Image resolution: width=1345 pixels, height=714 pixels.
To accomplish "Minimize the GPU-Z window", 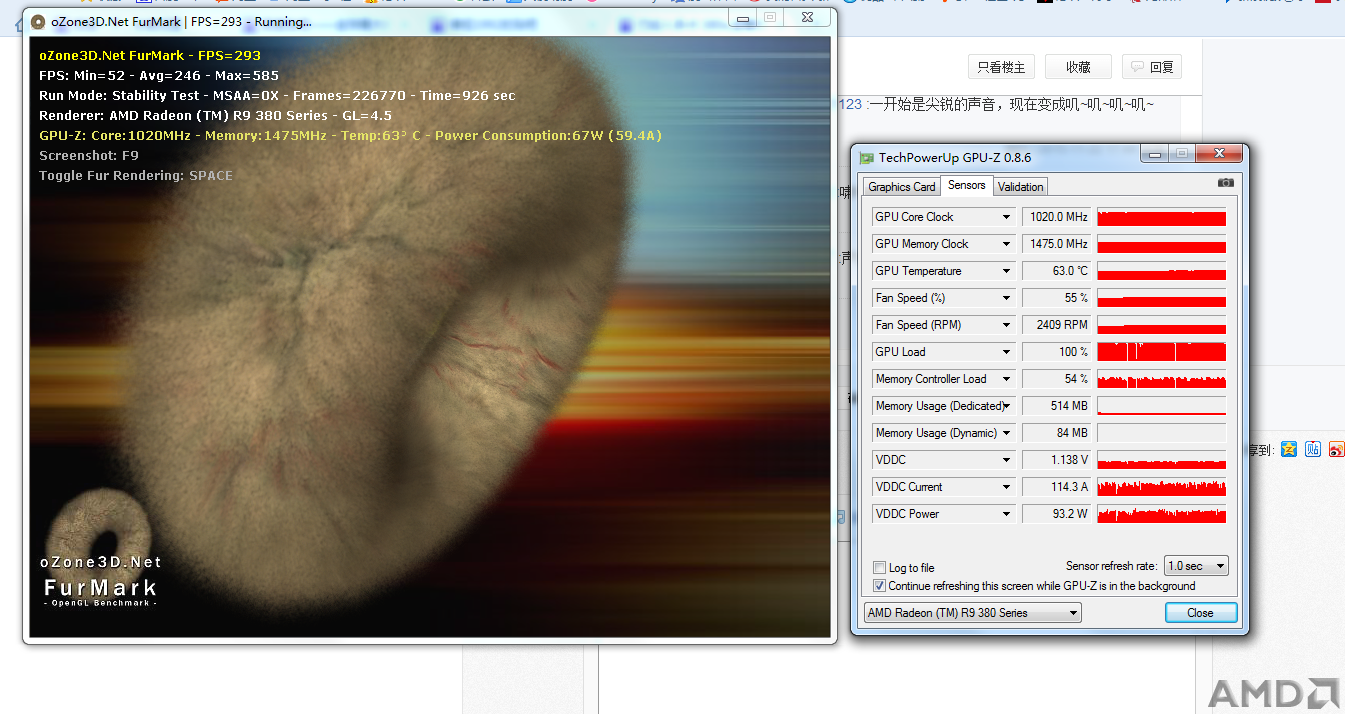I will (1155, 154).
